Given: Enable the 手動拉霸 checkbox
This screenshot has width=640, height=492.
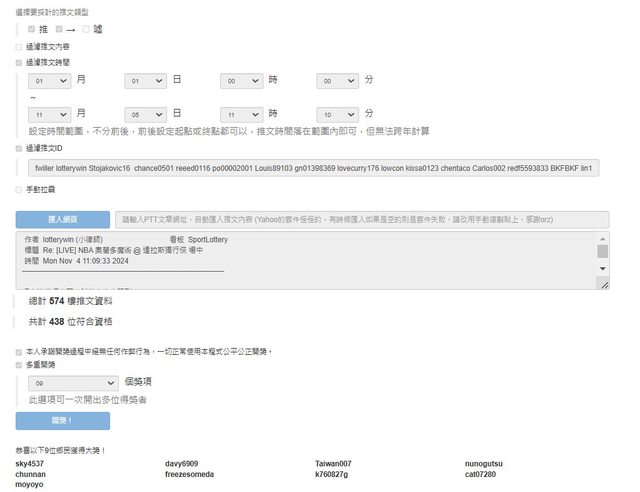Looking at the screenshot, I should (19, 189).
